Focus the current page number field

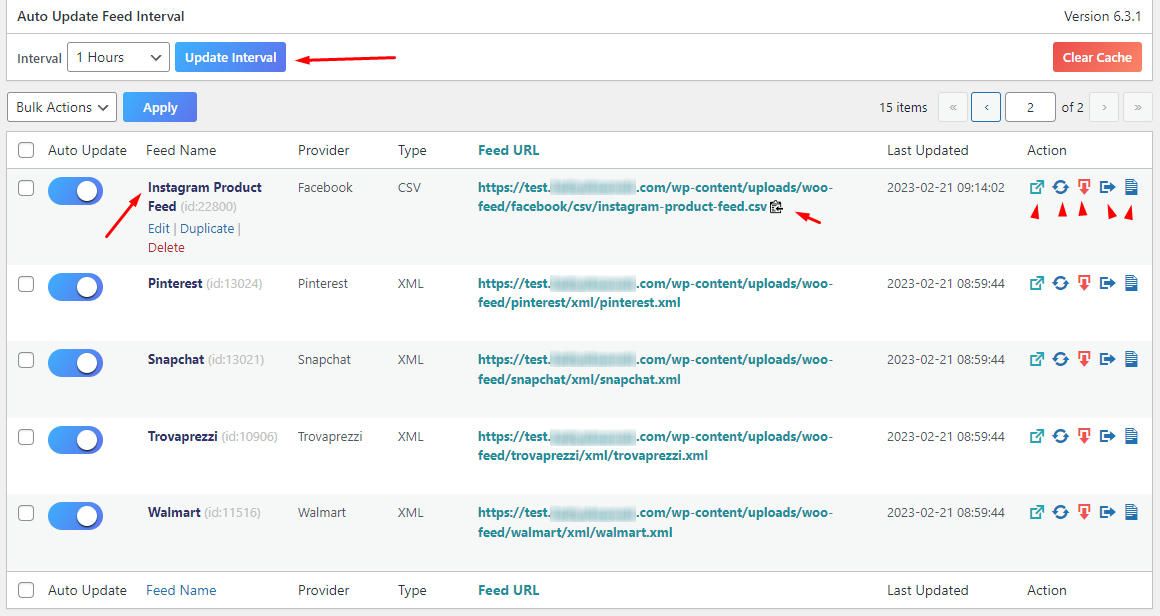pos(1030,107)
